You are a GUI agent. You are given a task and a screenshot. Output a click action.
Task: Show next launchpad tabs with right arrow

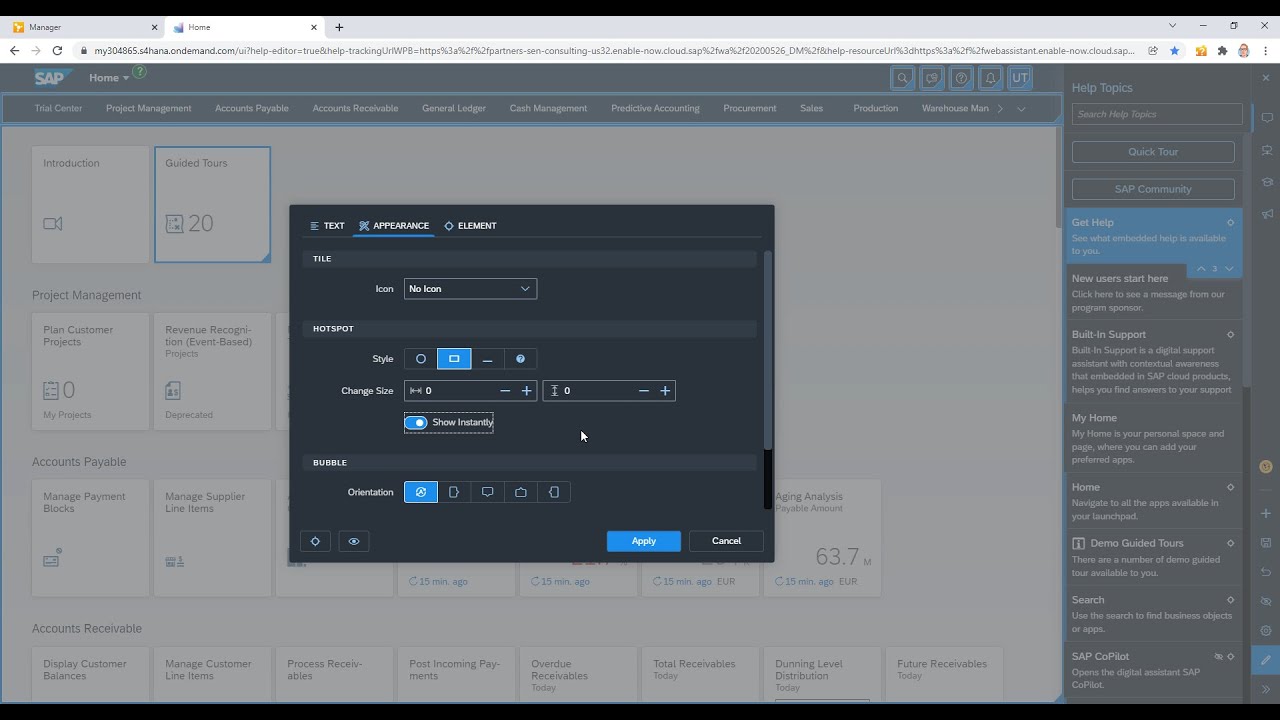tap(1001, 108)
